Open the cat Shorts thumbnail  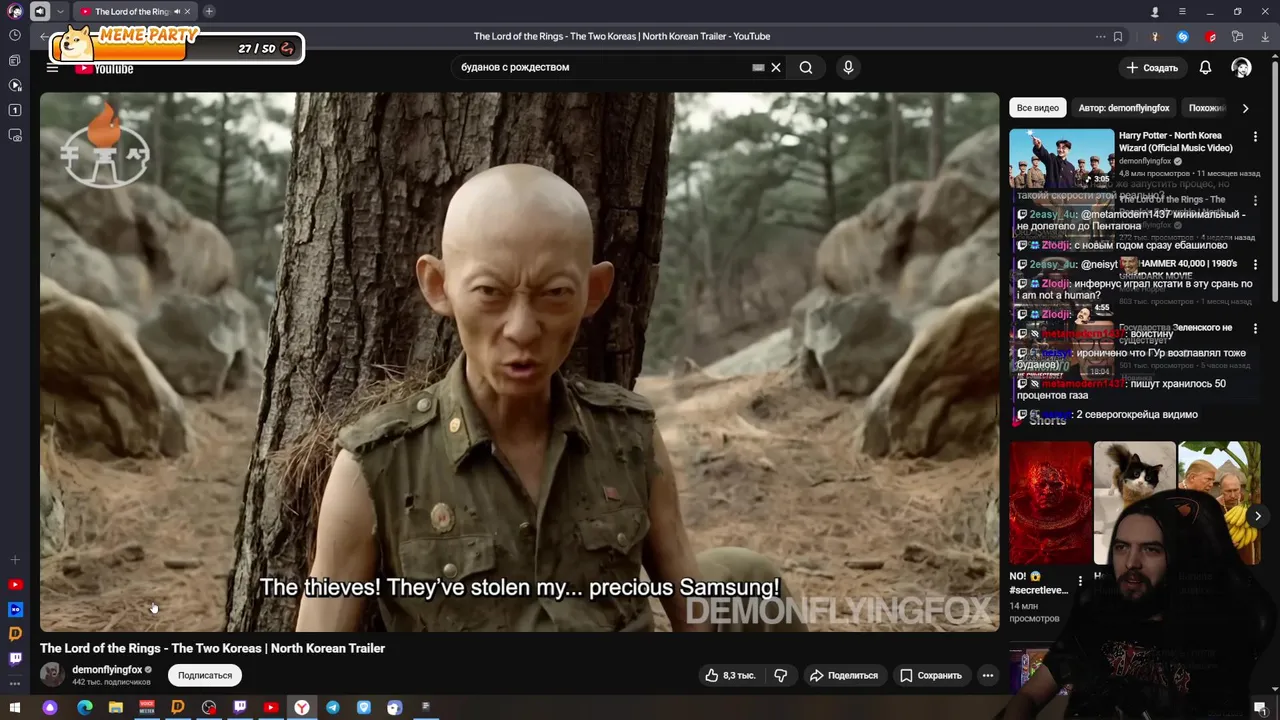[1134, 503]
